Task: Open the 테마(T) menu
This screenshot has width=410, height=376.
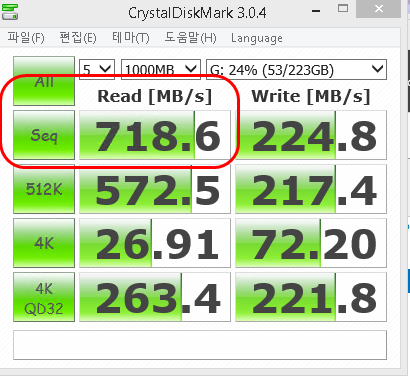Action: (131, 38)
